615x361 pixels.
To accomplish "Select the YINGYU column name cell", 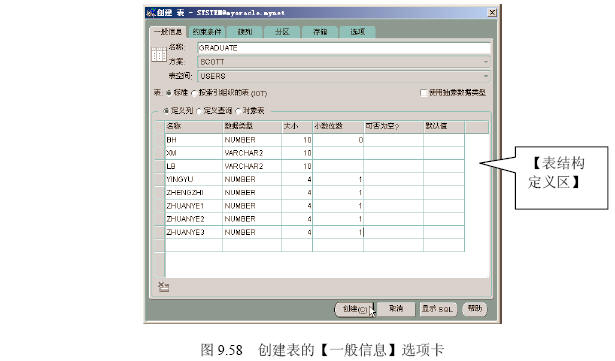I will pos(194,179).
